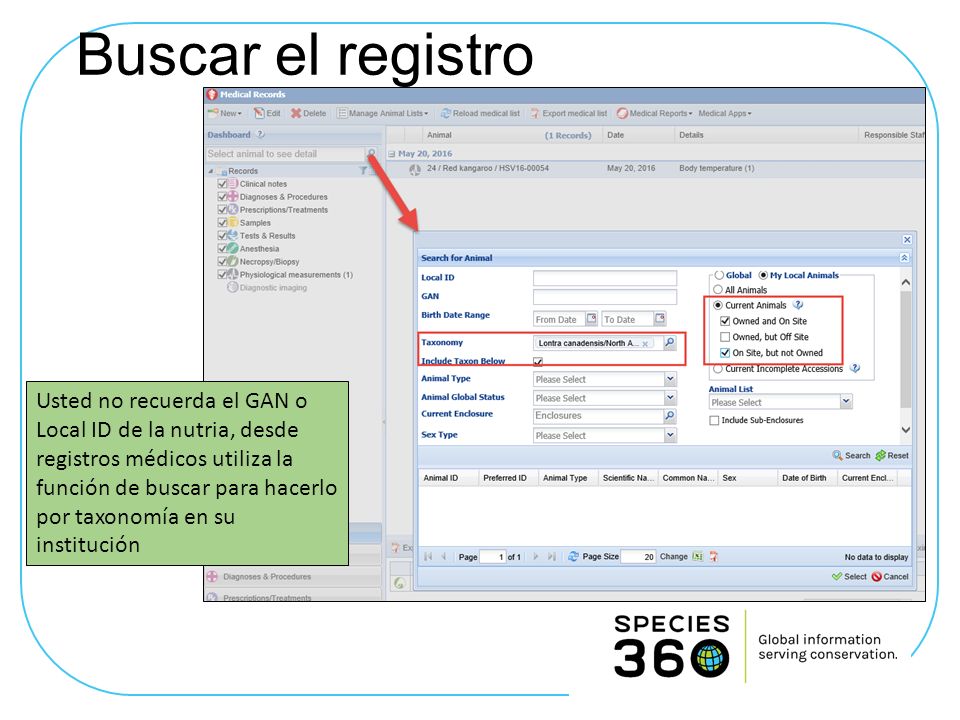The width and height of the screenshot is (960, 720).
Task: Click the Excel export icon in pager
Action: [x=697, y=557]
